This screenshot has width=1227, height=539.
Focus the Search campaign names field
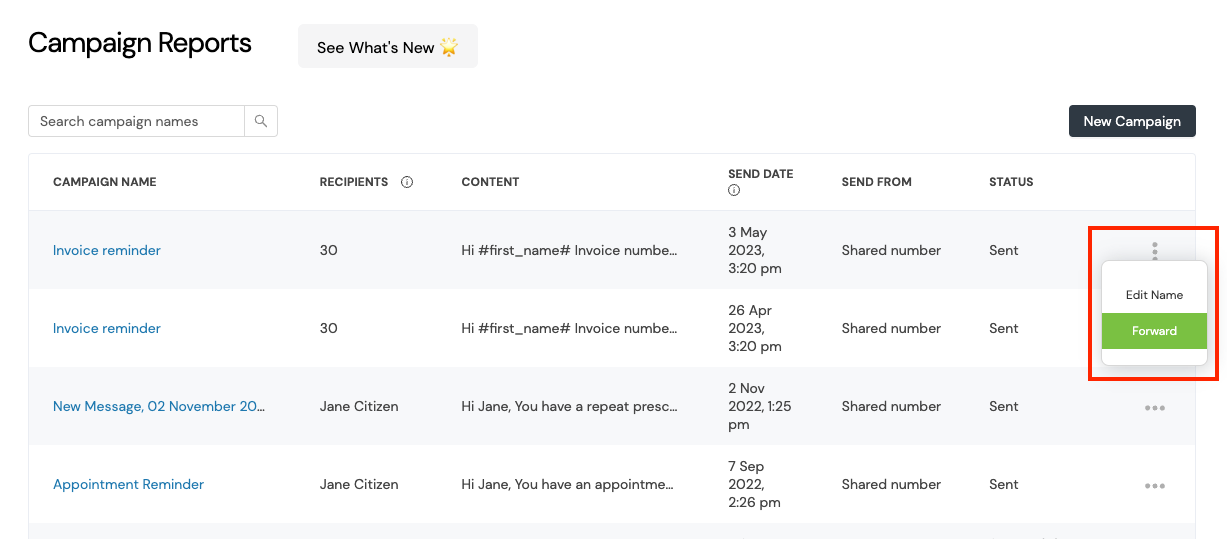coord(137,121)
